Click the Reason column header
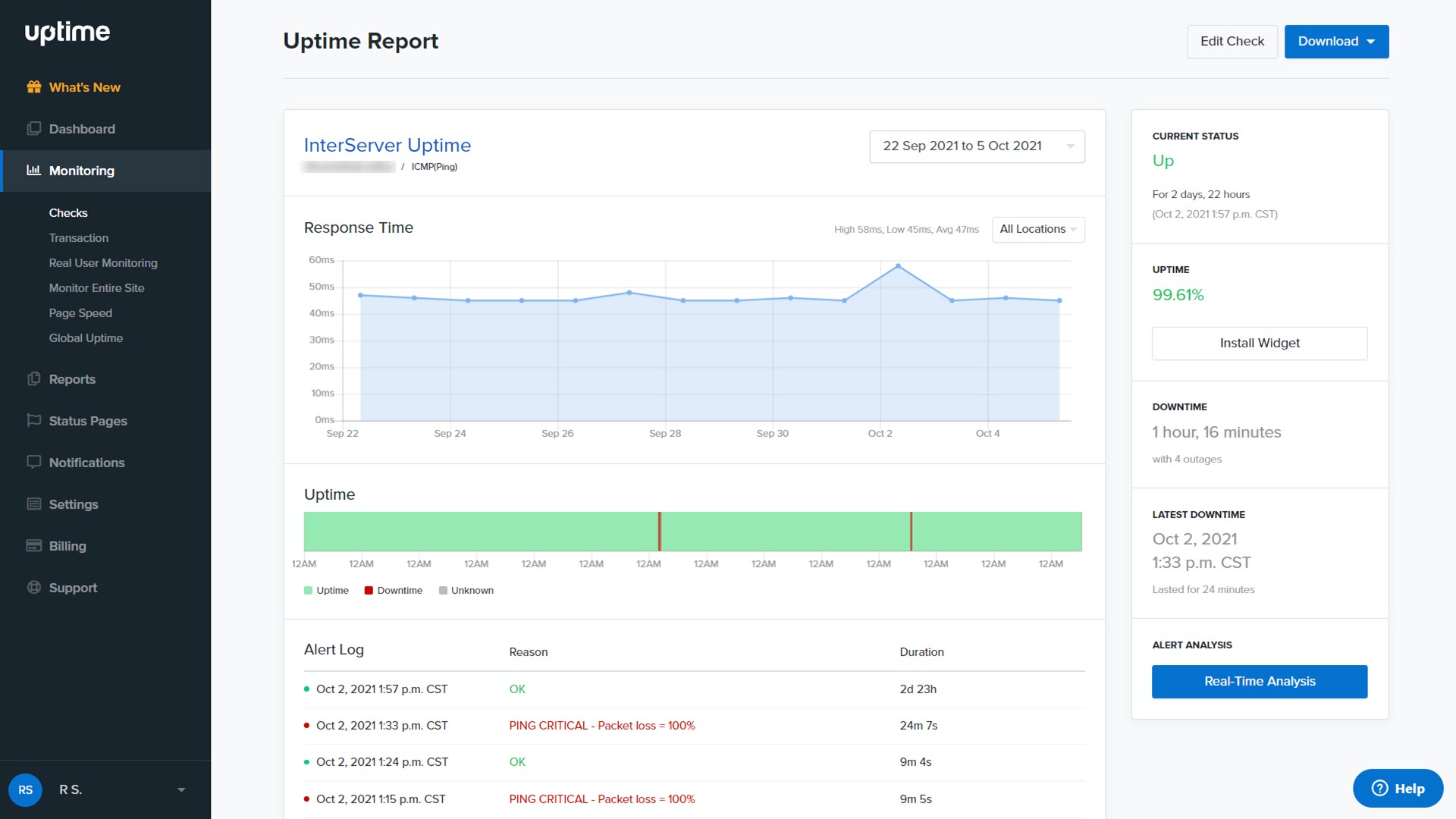This screenshot has width=1456, height=819. click(x=528, y=652)
